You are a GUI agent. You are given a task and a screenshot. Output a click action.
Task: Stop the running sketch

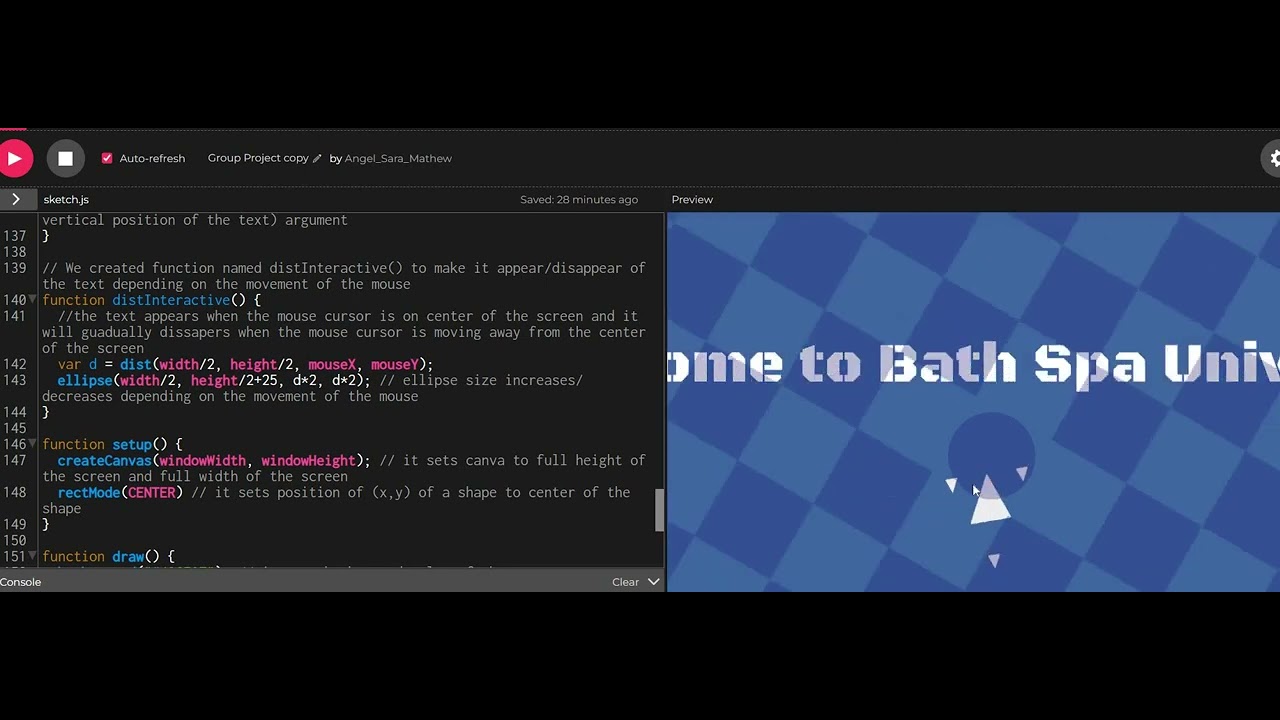tap(65, 158)
